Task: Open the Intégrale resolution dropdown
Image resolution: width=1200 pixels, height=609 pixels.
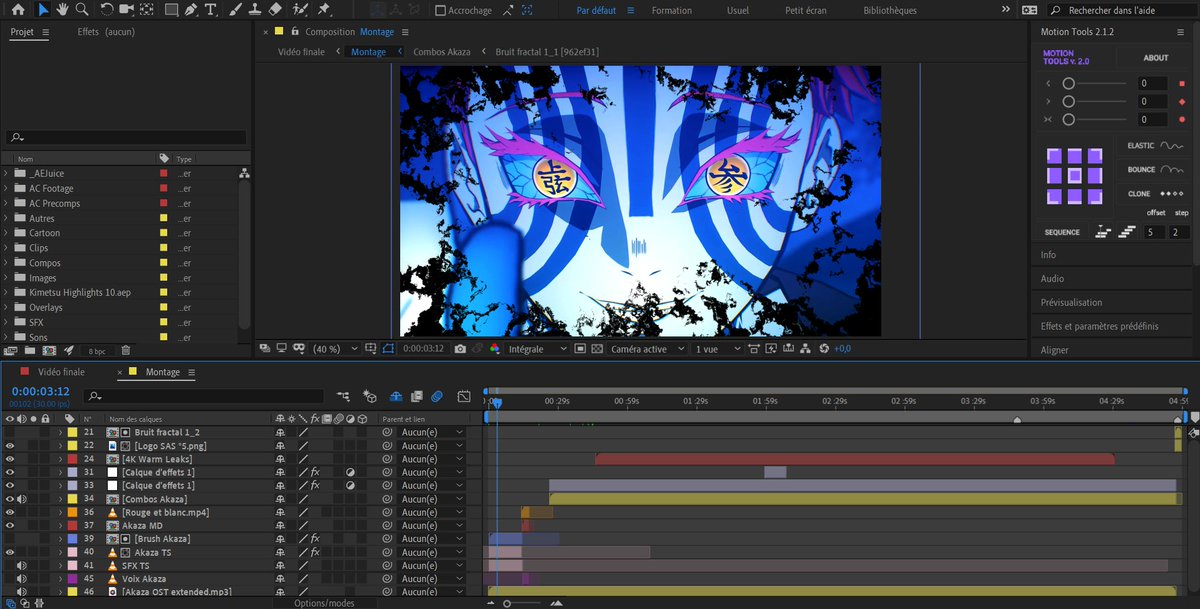Action: pyautogui.click(x=538, y=349)
